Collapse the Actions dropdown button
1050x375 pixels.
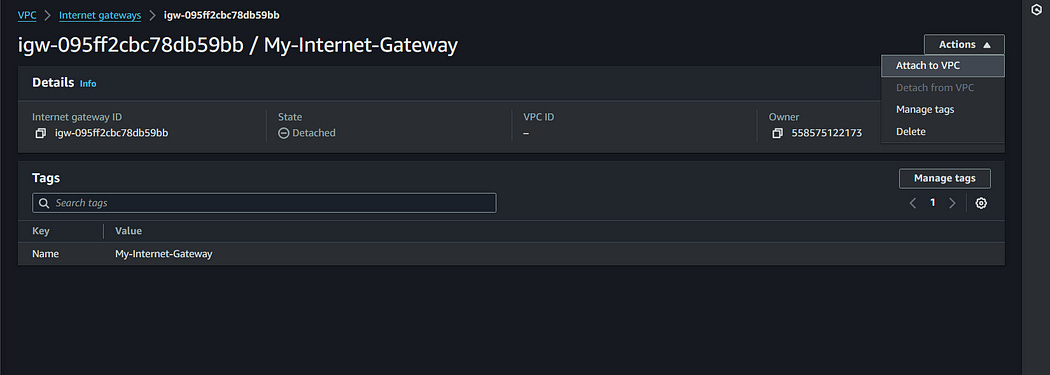tap(964, 44)
